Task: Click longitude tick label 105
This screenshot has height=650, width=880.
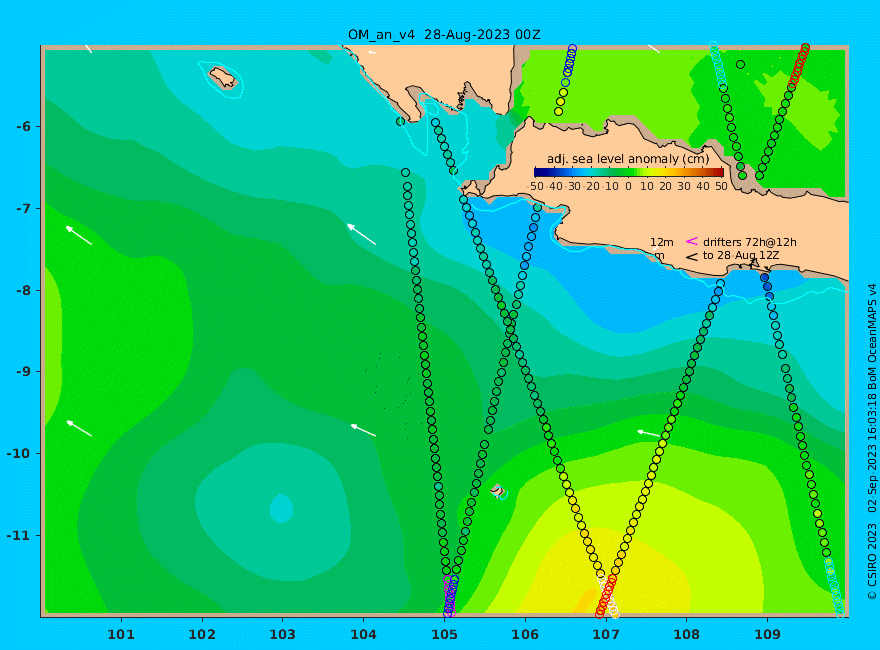Action: coord(444,635)
